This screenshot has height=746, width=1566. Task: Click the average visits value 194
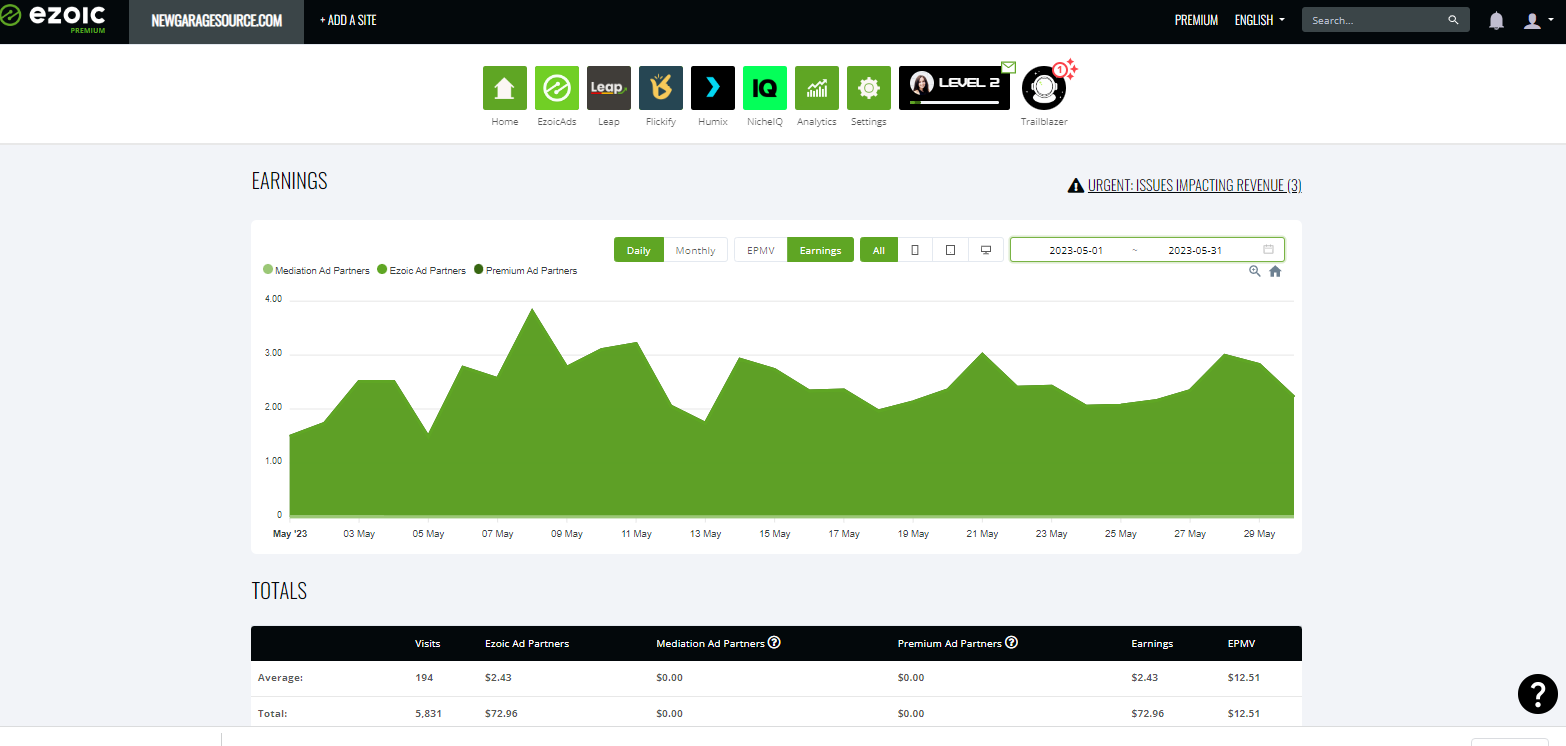424,678
